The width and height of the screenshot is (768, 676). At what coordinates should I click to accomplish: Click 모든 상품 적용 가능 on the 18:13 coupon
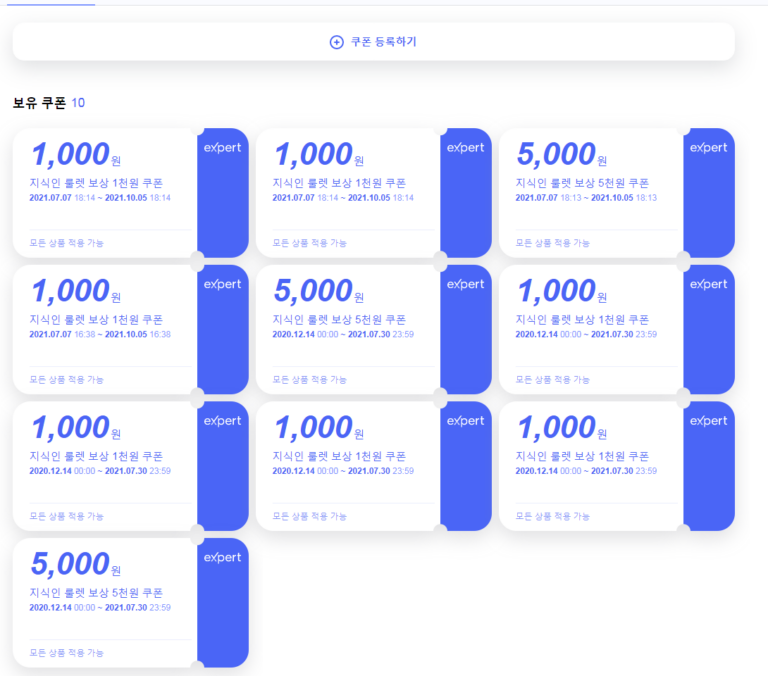tap(552, 243)
